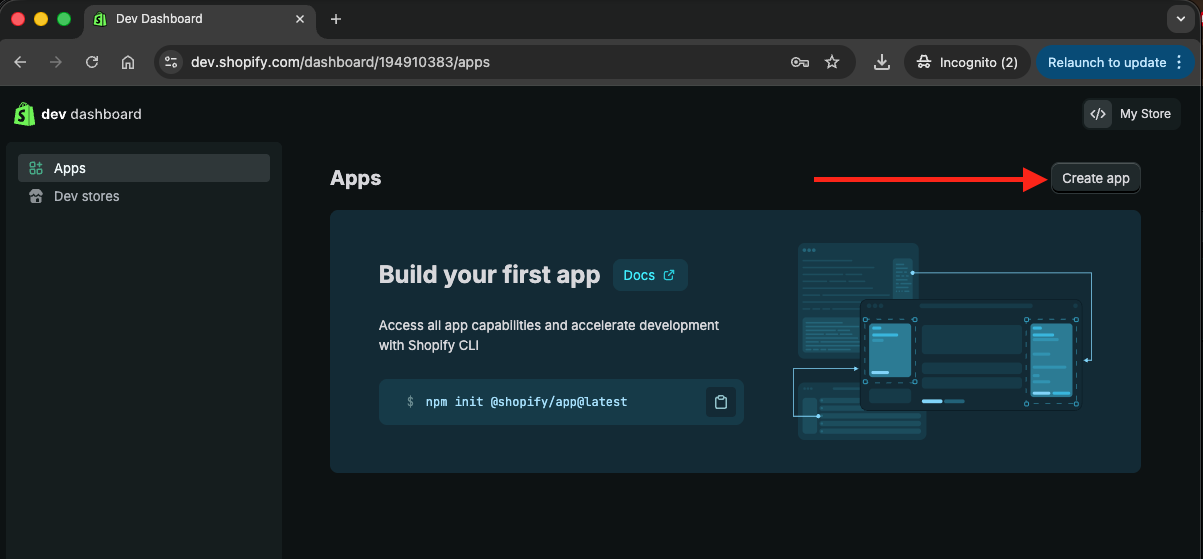The width and height of the screenshot is (1203, 559).
Task: Expand the tab search dropdown arrow
Action: point(1181,19)
